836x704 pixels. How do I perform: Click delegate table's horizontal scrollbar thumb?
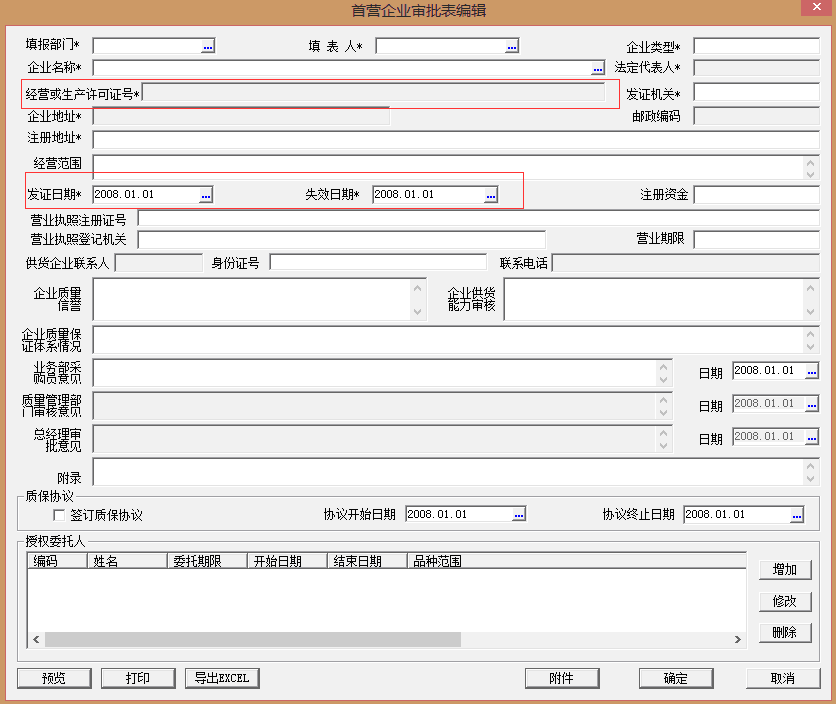(253, 639)
